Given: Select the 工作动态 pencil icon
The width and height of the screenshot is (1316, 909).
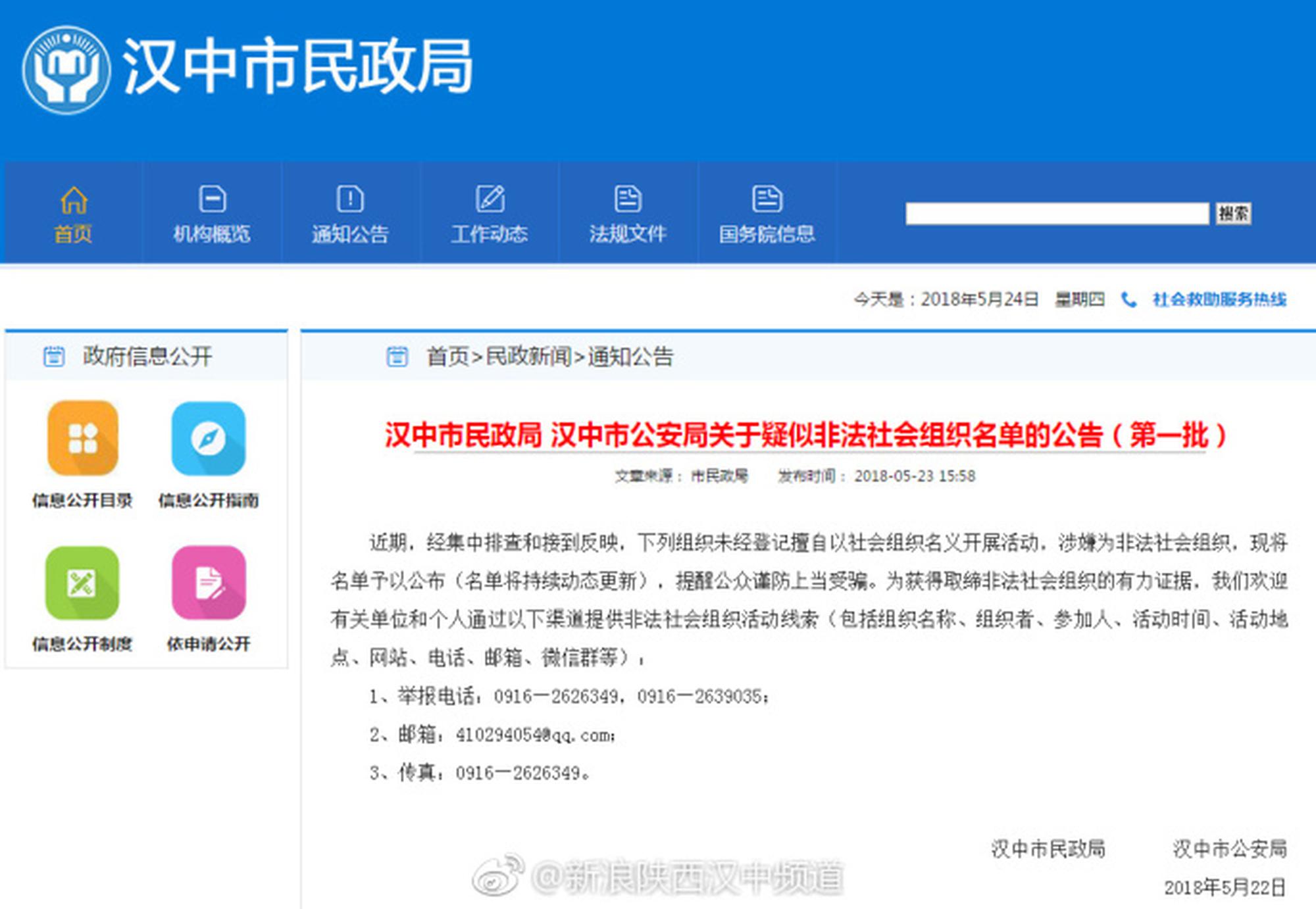Looking at the screenshot, I should pyautogui.click(x=490, y=199).
